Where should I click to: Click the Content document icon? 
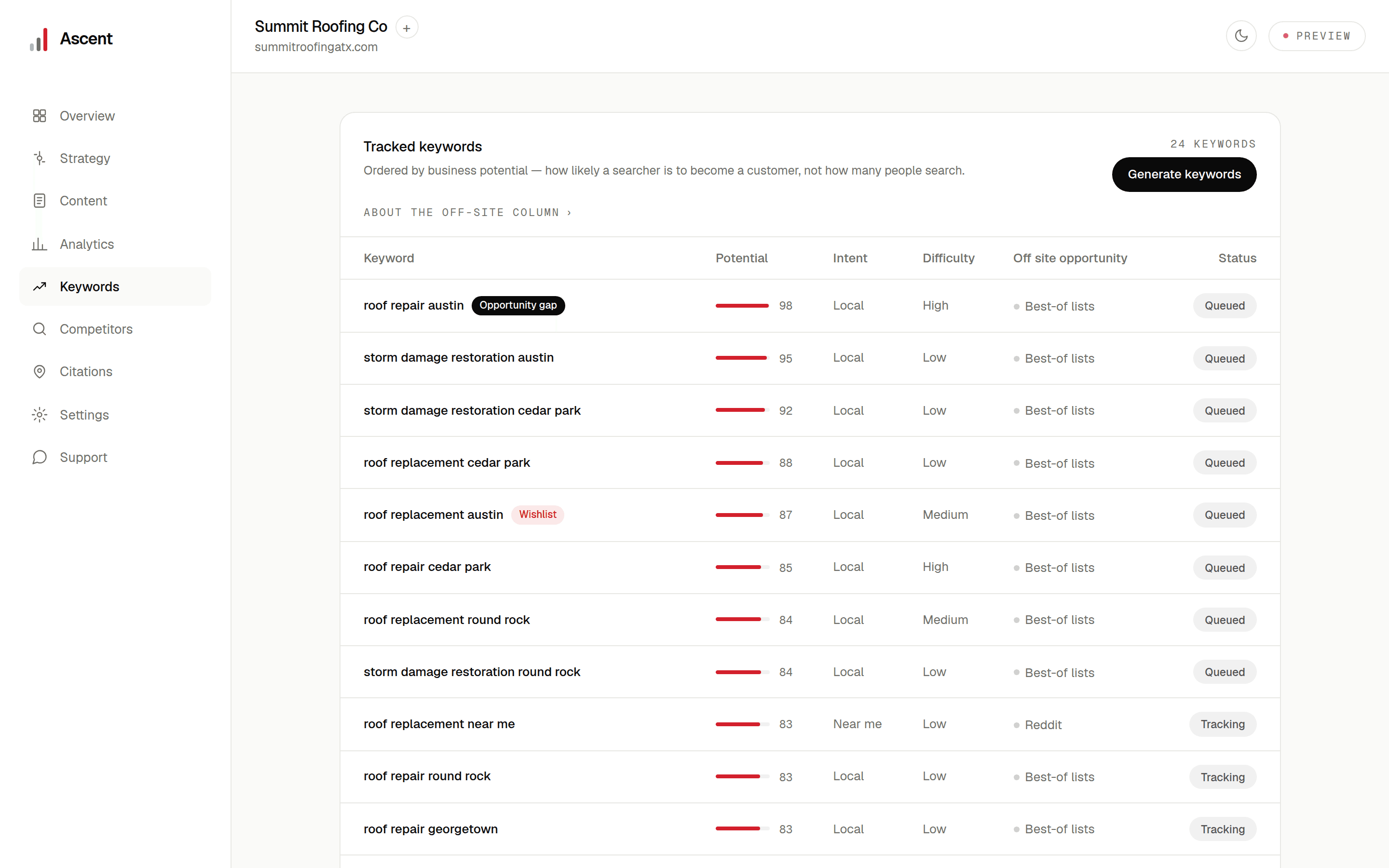pyautogui.click(x=39, y=201)
